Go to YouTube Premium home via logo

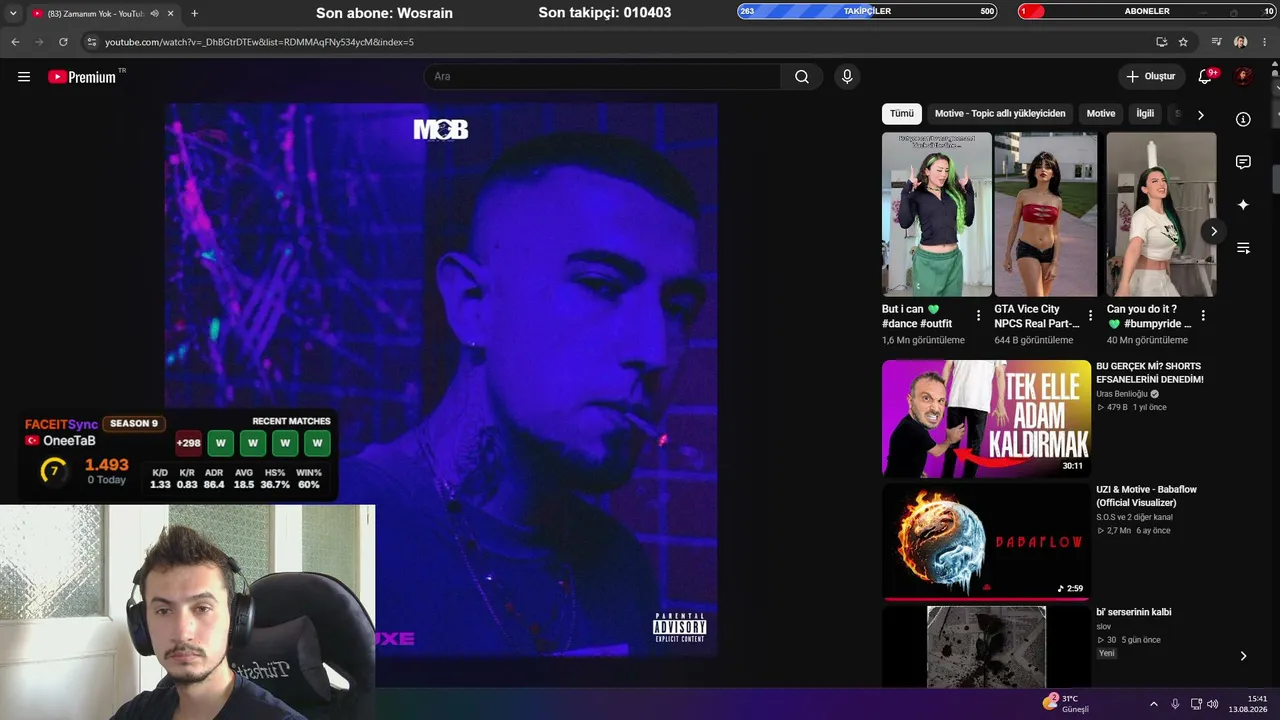[82, 77]
